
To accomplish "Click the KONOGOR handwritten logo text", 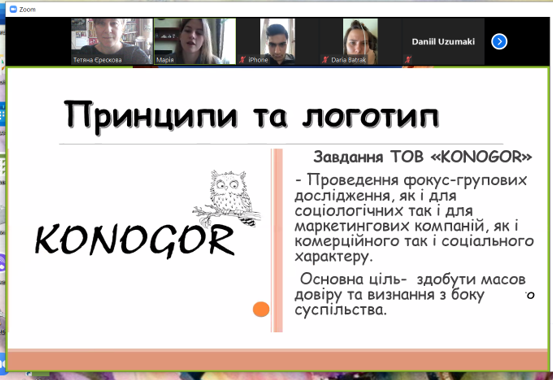I will click(135, 240).
